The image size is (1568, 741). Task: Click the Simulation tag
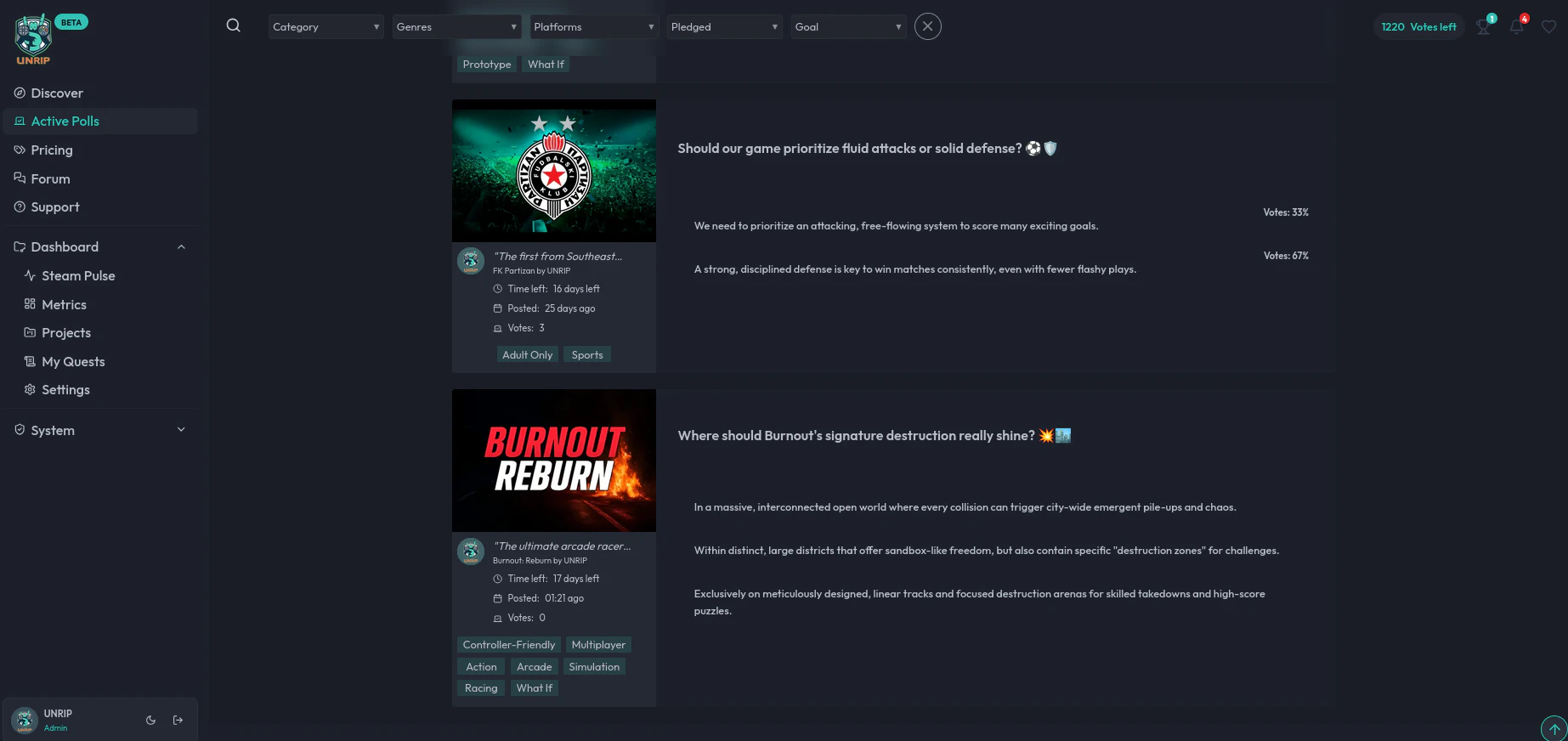coord(594,667)
